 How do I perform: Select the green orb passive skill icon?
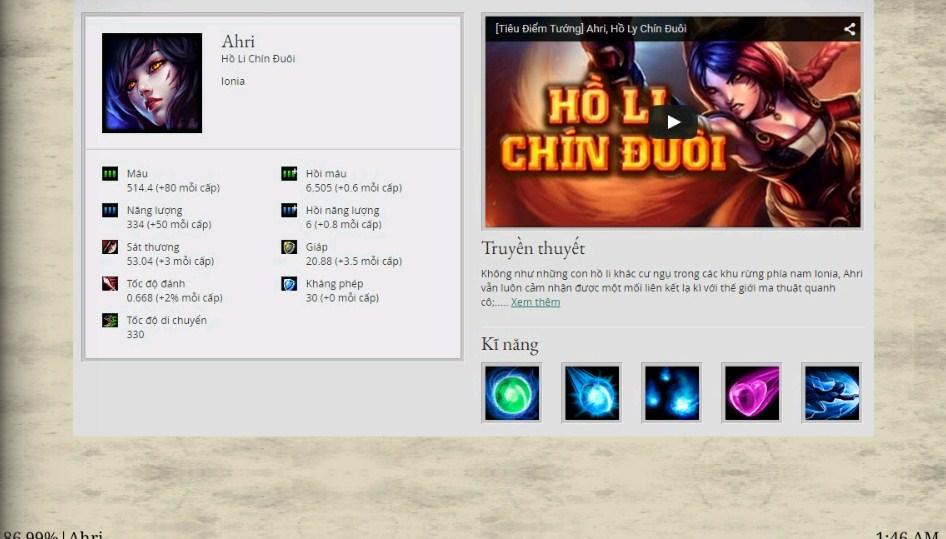point(512,393)
